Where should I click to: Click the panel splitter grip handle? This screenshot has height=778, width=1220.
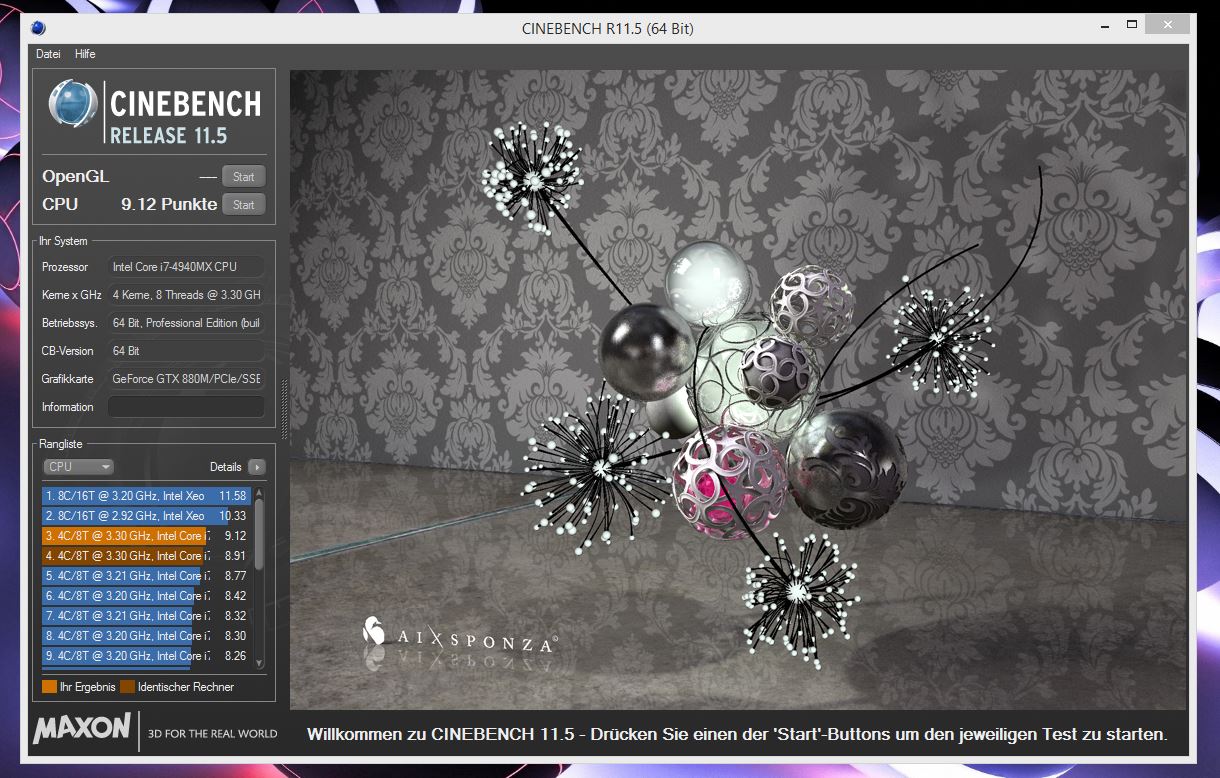coord(284,409)
